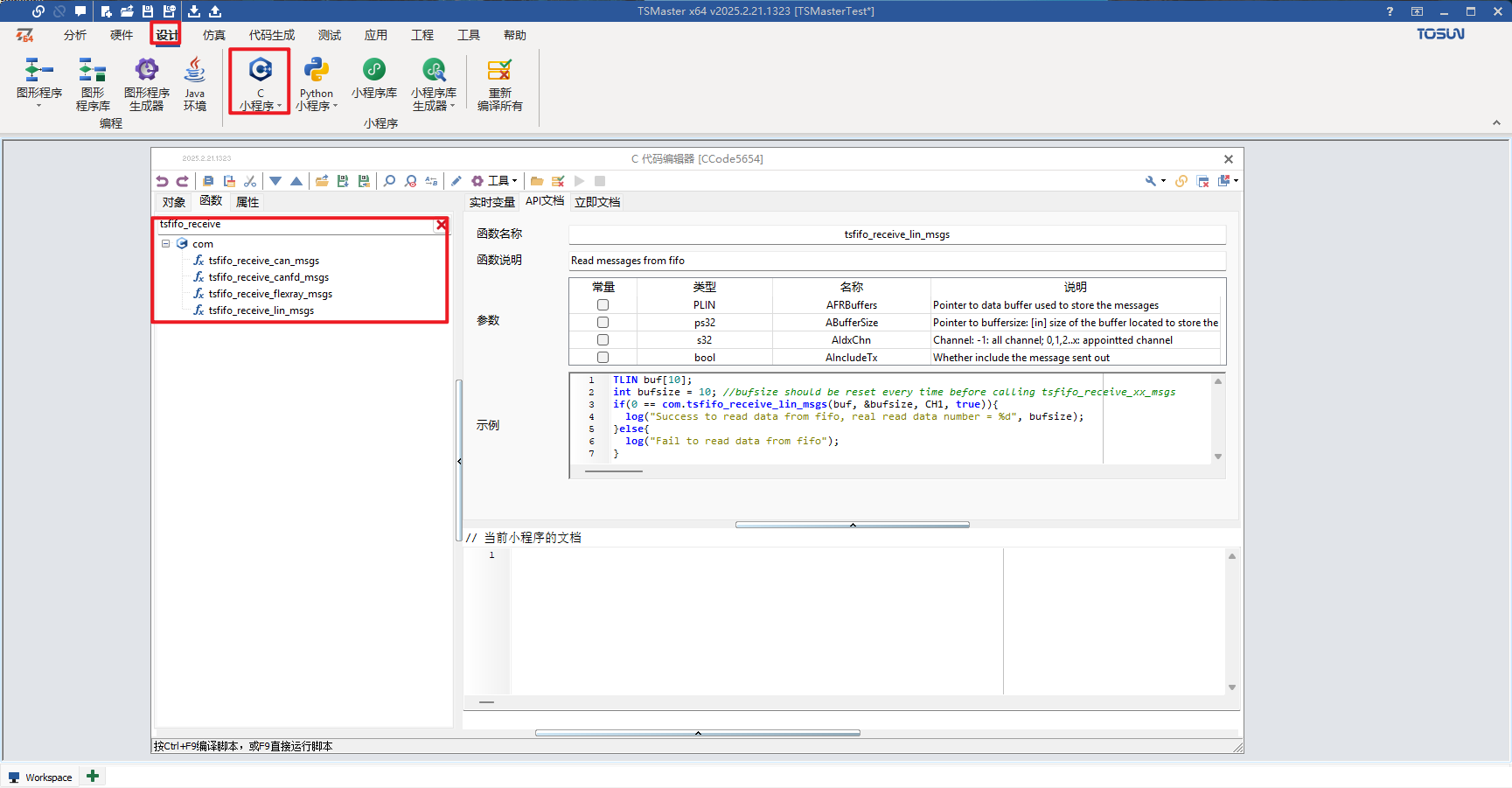Click the orange link icon in editor toolbar
This screenshot has width=1512, height=788.
pyautogui.click(x=1181, y=181)
